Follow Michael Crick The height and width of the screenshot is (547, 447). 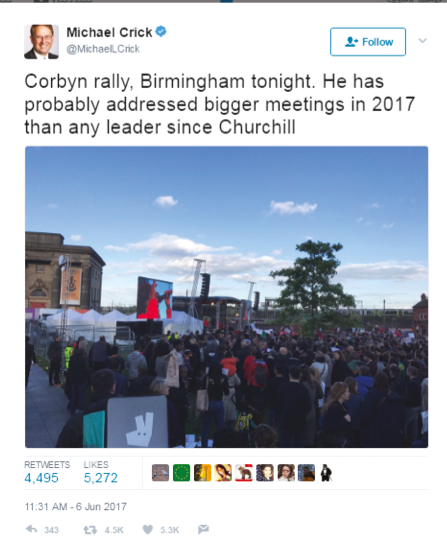click(x=368, y=42)
